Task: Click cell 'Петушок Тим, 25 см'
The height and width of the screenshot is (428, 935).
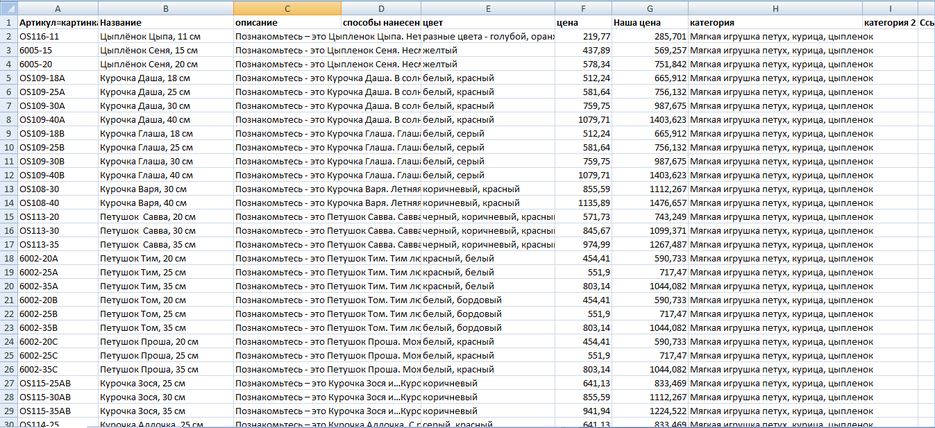Action: click(x=166, y=272)
